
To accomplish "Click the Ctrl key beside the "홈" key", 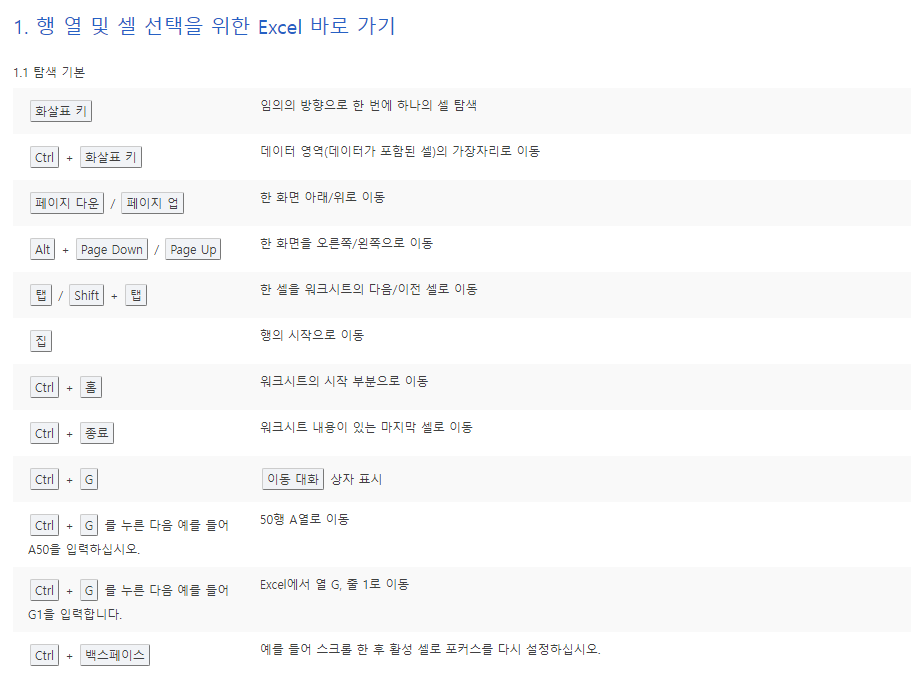I will point(44,387).
